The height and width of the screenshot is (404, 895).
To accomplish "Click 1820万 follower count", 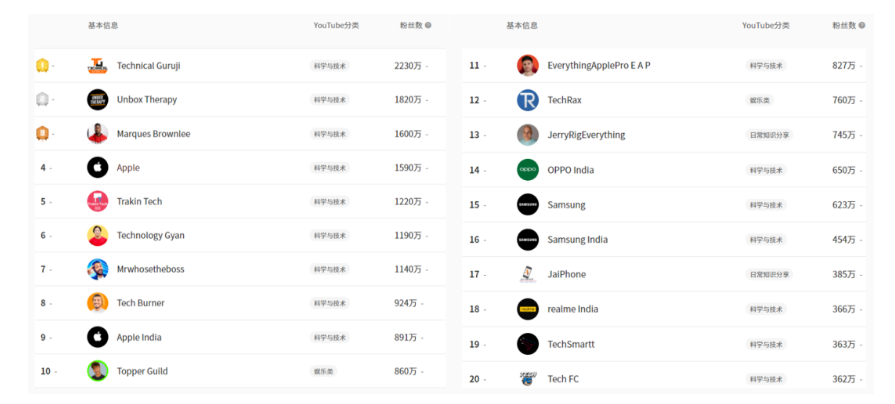I will point(408,99).
